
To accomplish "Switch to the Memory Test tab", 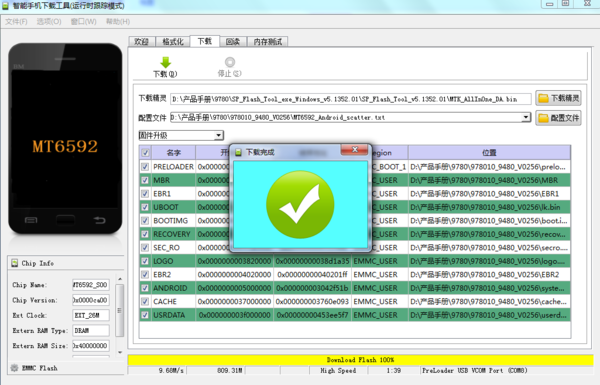I will 267,41.
